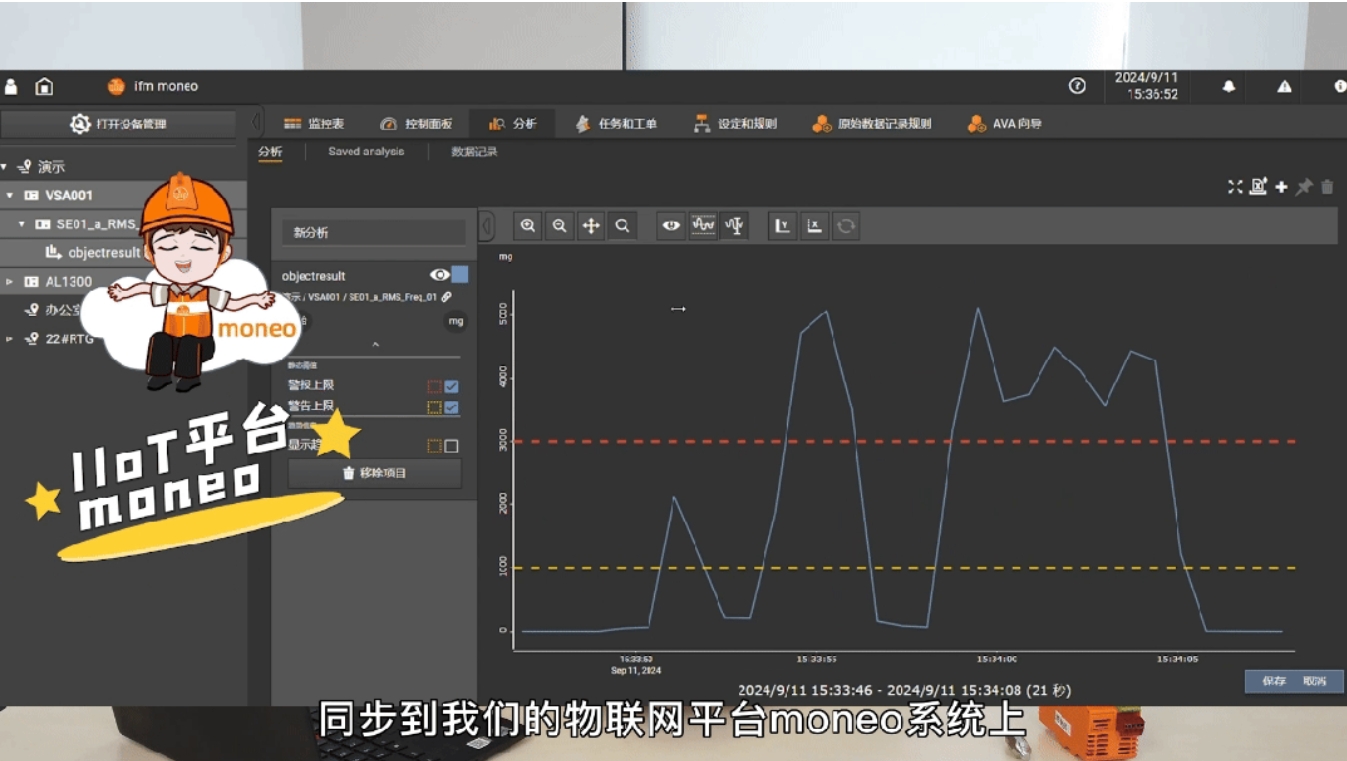Open the 监控表 tab

click(x=314, y=124)
